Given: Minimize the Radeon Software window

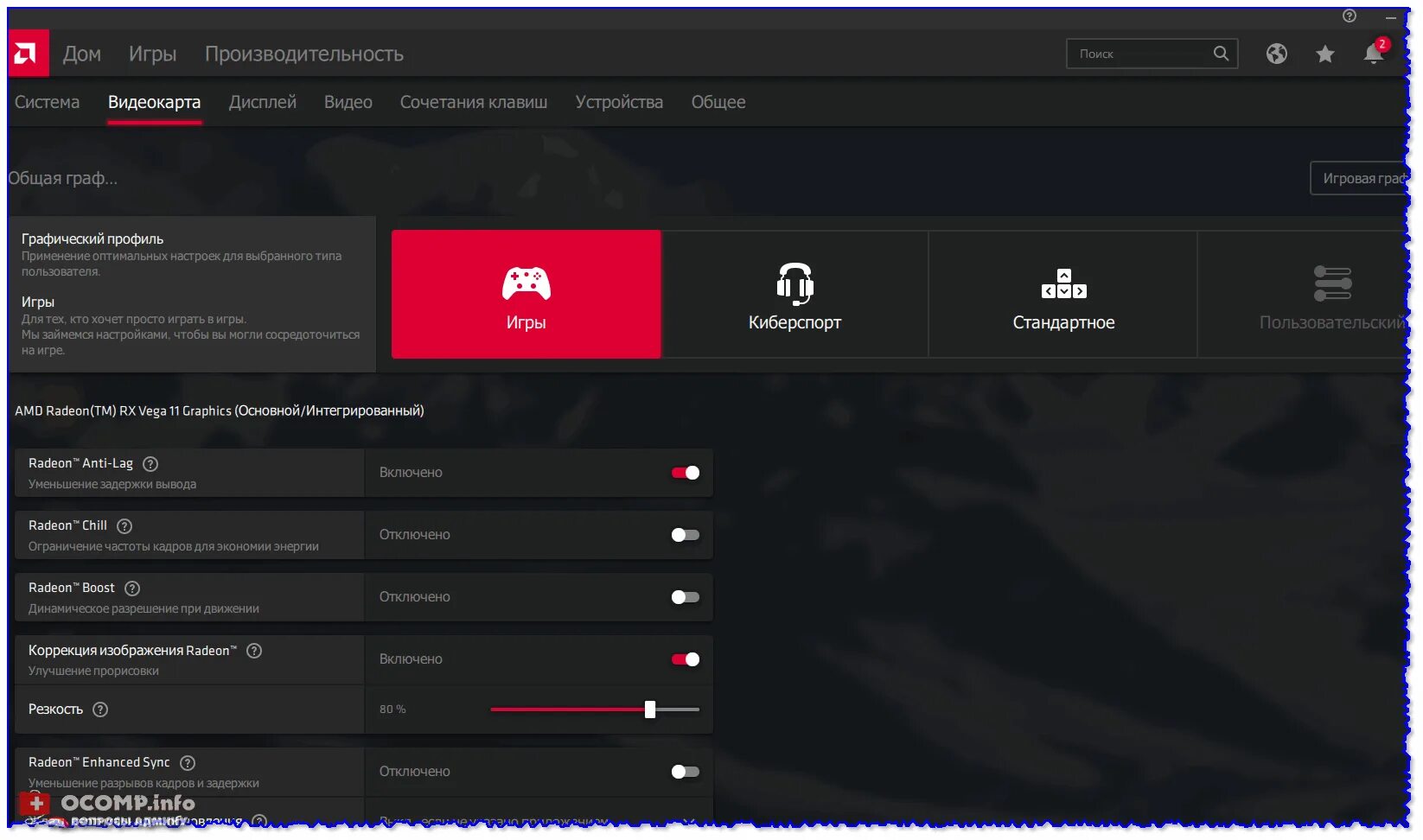Looking at the screenshot, I should 1391,16.
